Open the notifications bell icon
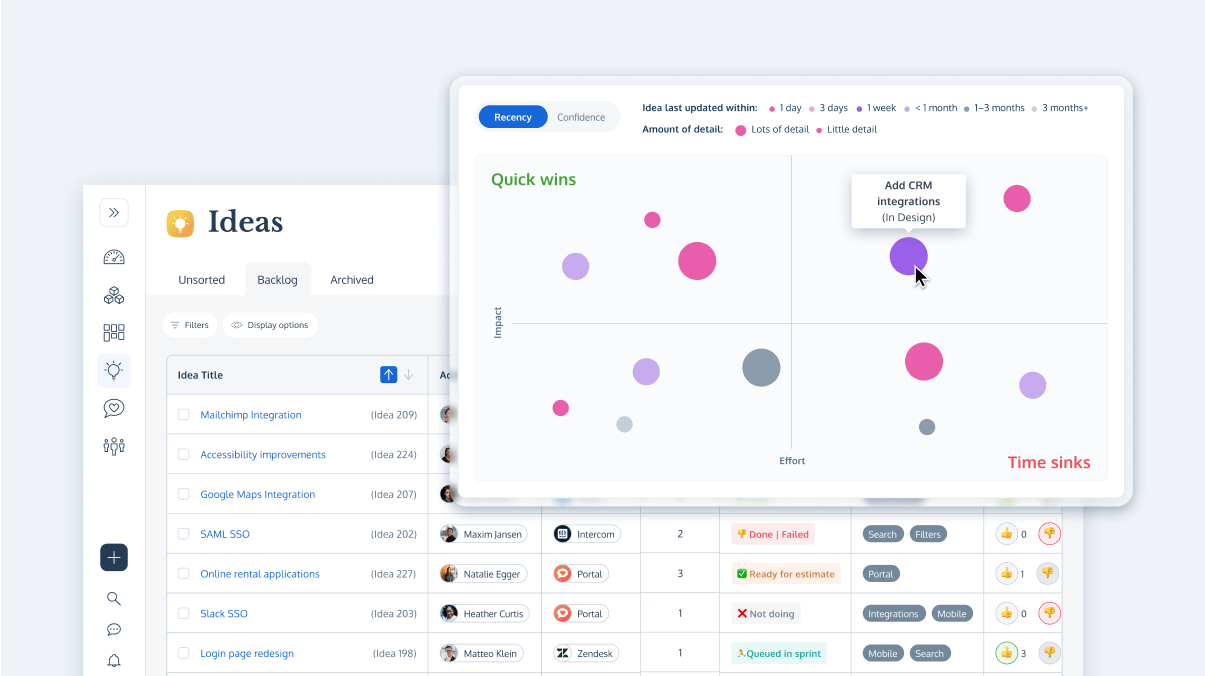 (114, 661)
